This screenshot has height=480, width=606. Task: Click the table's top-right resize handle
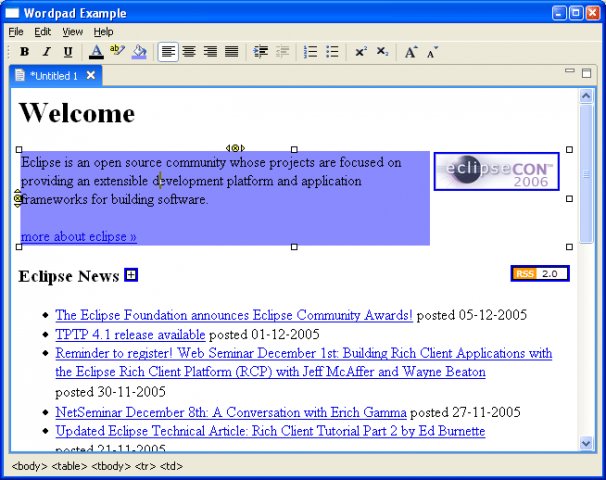(569, 150)
